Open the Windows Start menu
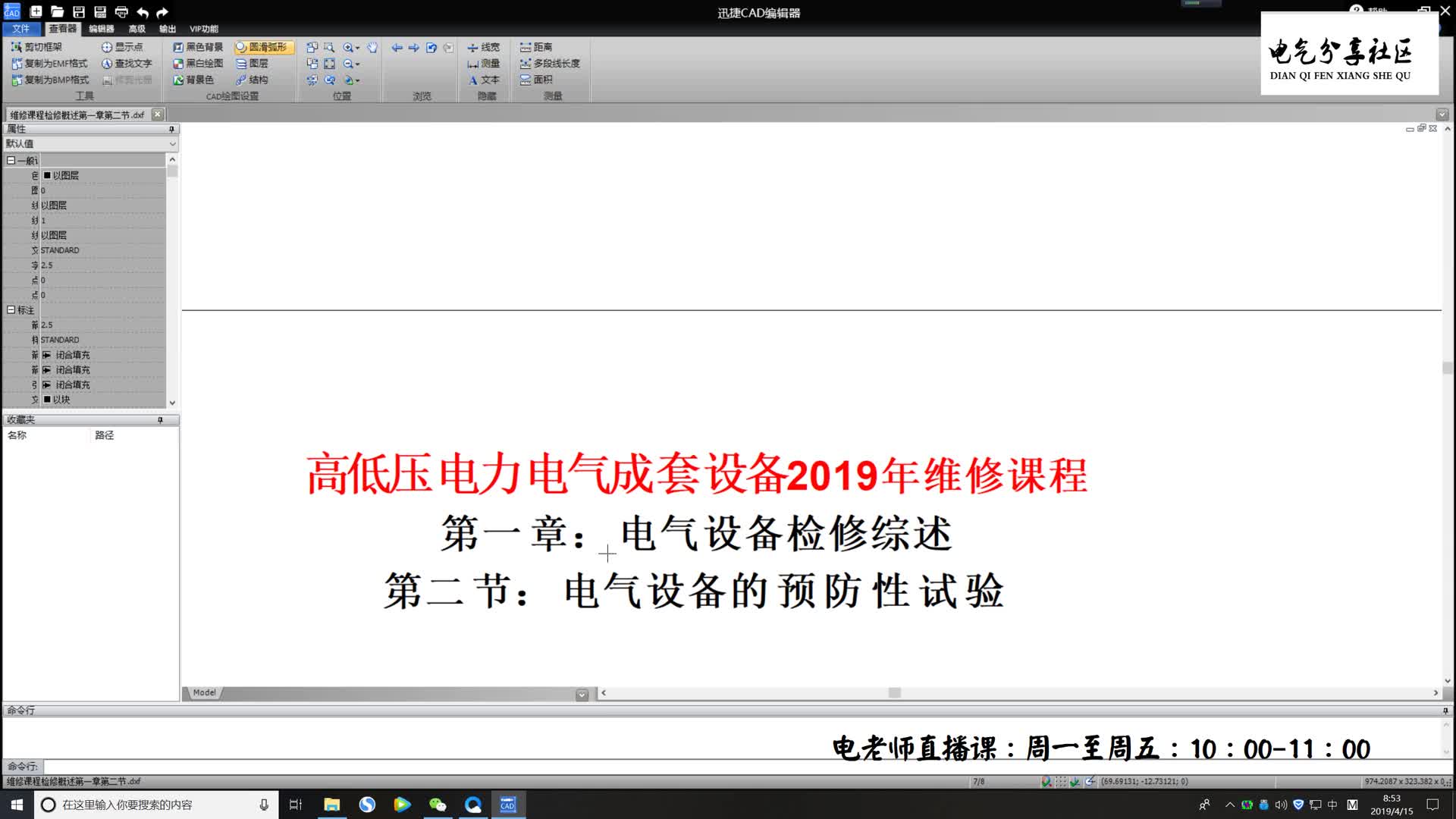Image resolution: width=1456 pixels, height=819 pixels. click(x=17, y=805)
